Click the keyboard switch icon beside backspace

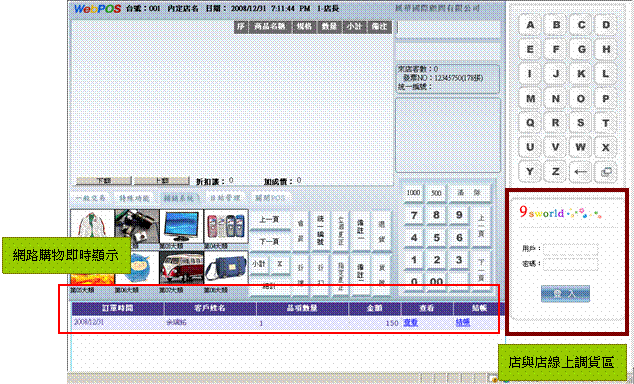(606, 172)
